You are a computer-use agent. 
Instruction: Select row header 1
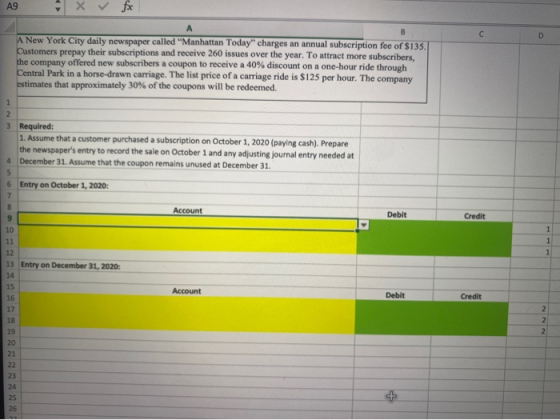click(x=8, y=102)
